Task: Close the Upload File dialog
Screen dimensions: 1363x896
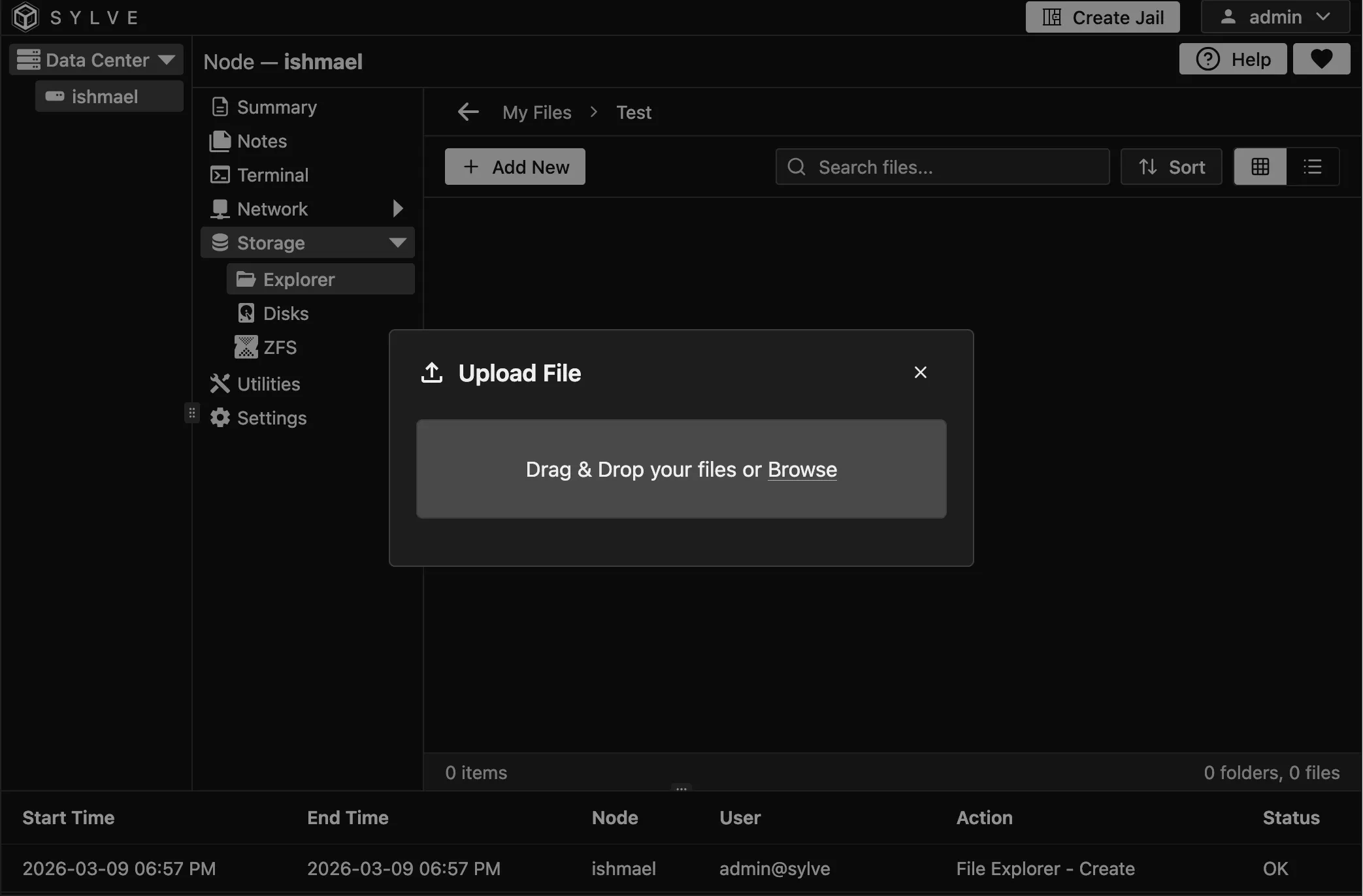Action: click(920, 372)
